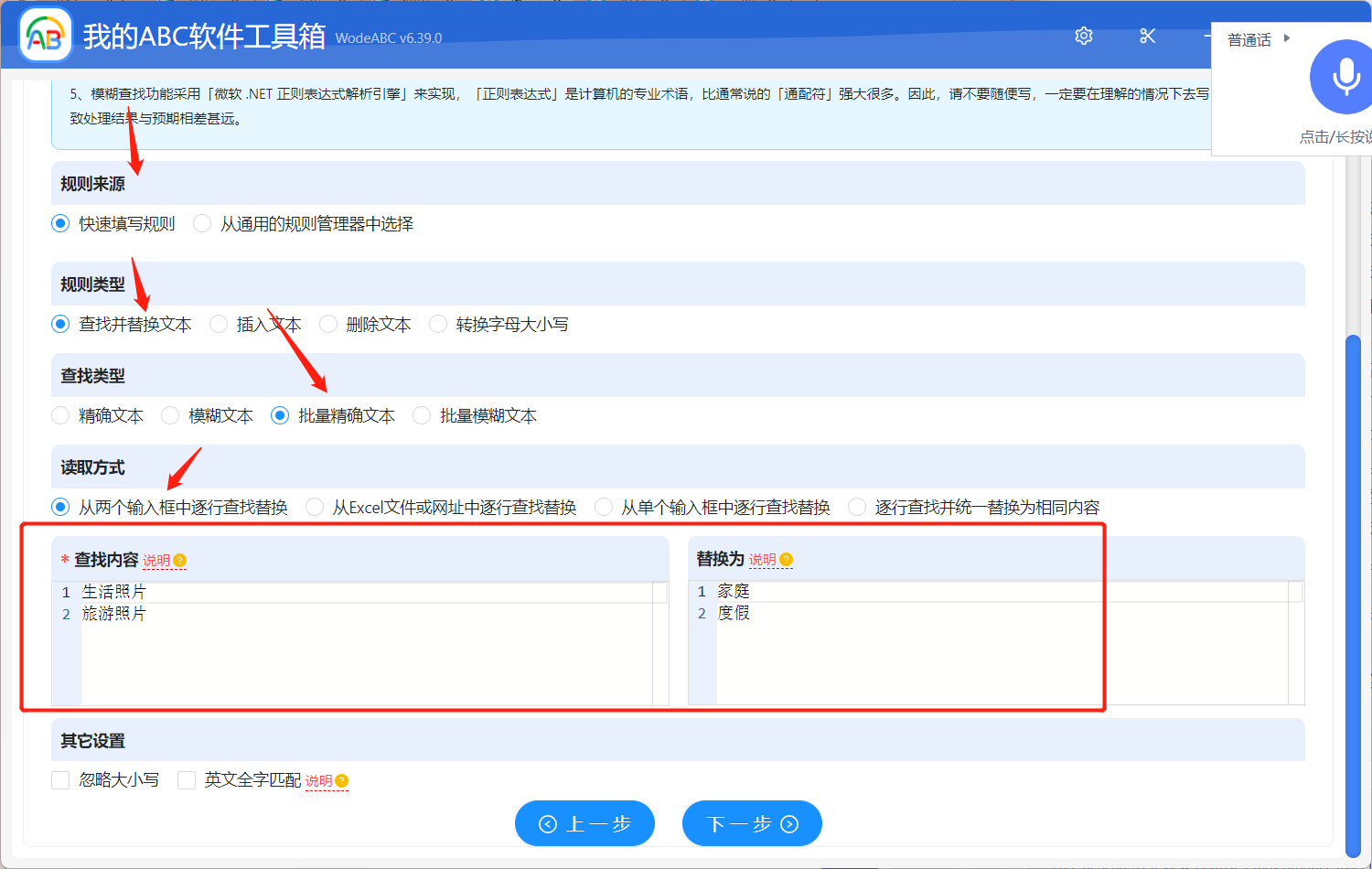Check the 英文全字匹配 option

pos(187,779)
